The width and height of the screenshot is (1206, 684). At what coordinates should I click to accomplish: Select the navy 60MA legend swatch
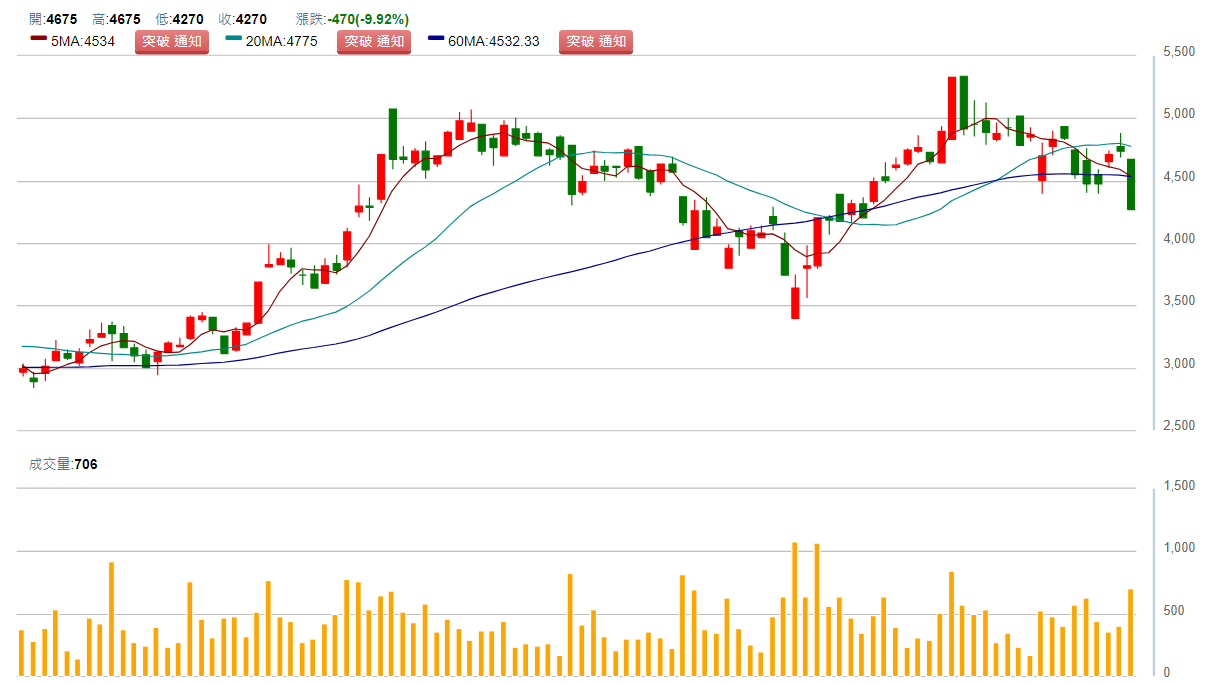[x=436, y=41]
